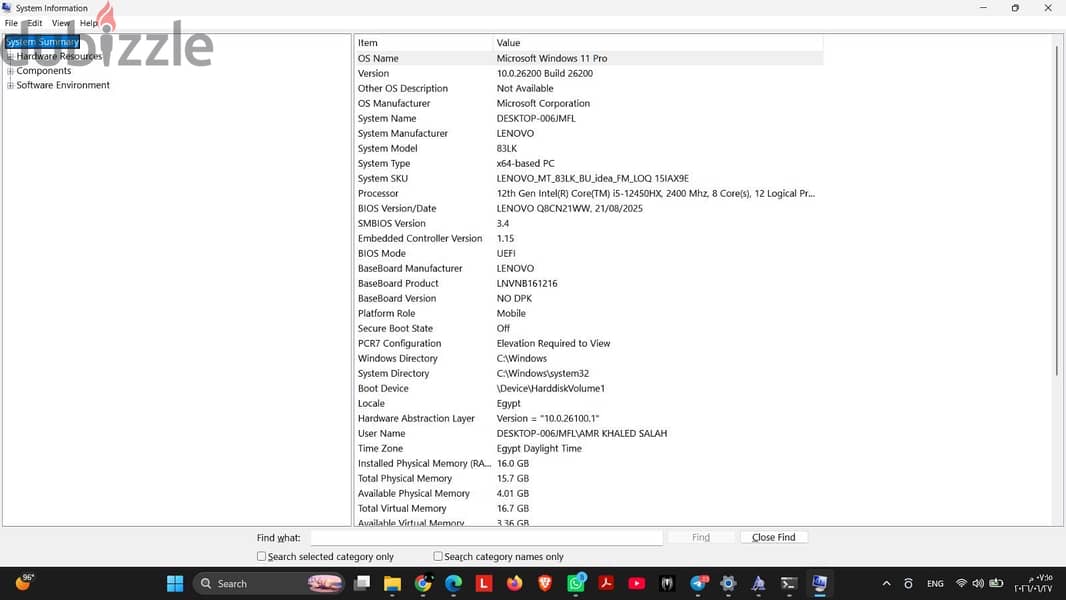Screen dimensions: 1066x600
Task: Click the System Model value 83LK
Action: coord(506,148)
